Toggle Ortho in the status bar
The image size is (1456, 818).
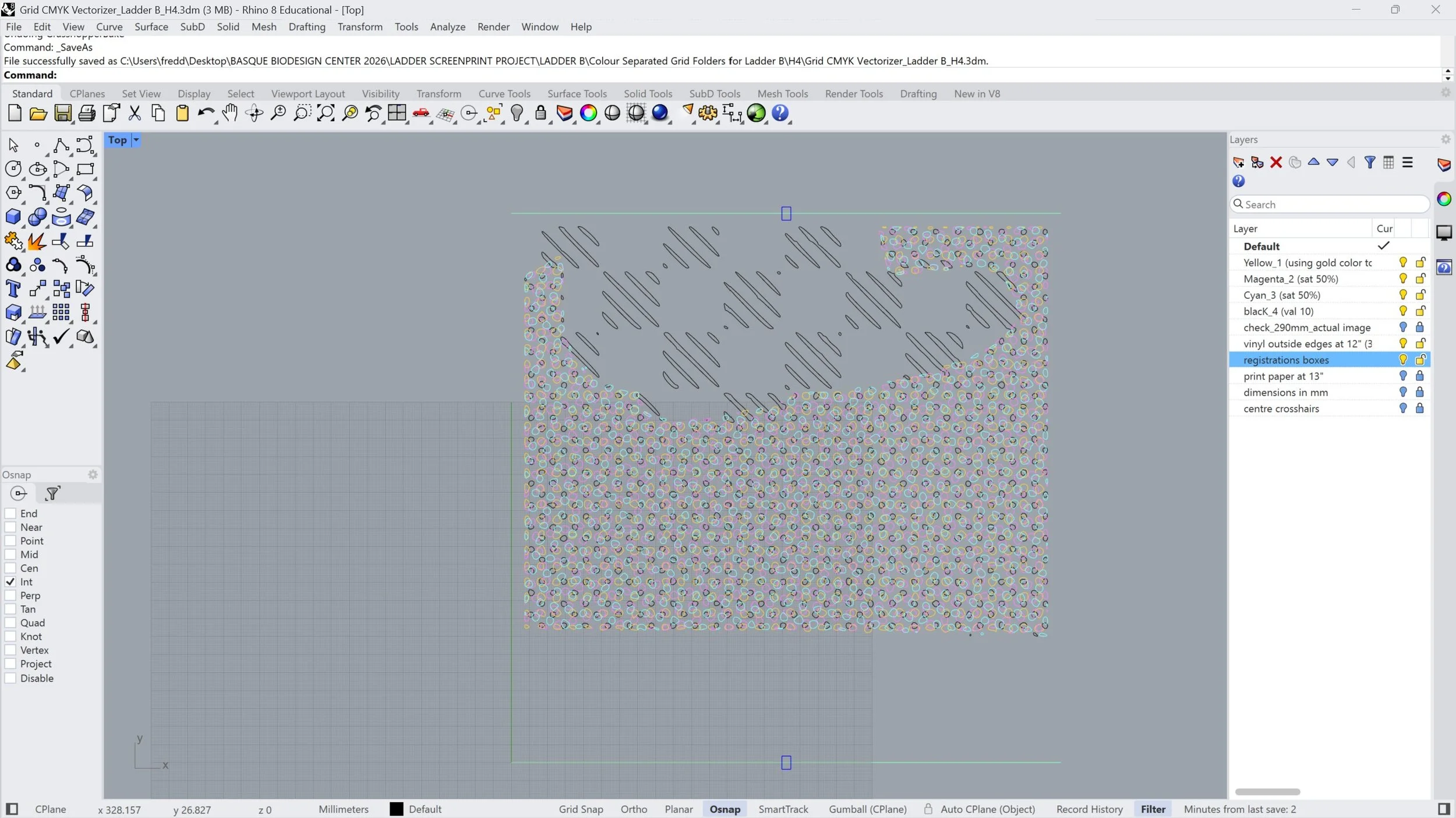(x=634, y=809)
